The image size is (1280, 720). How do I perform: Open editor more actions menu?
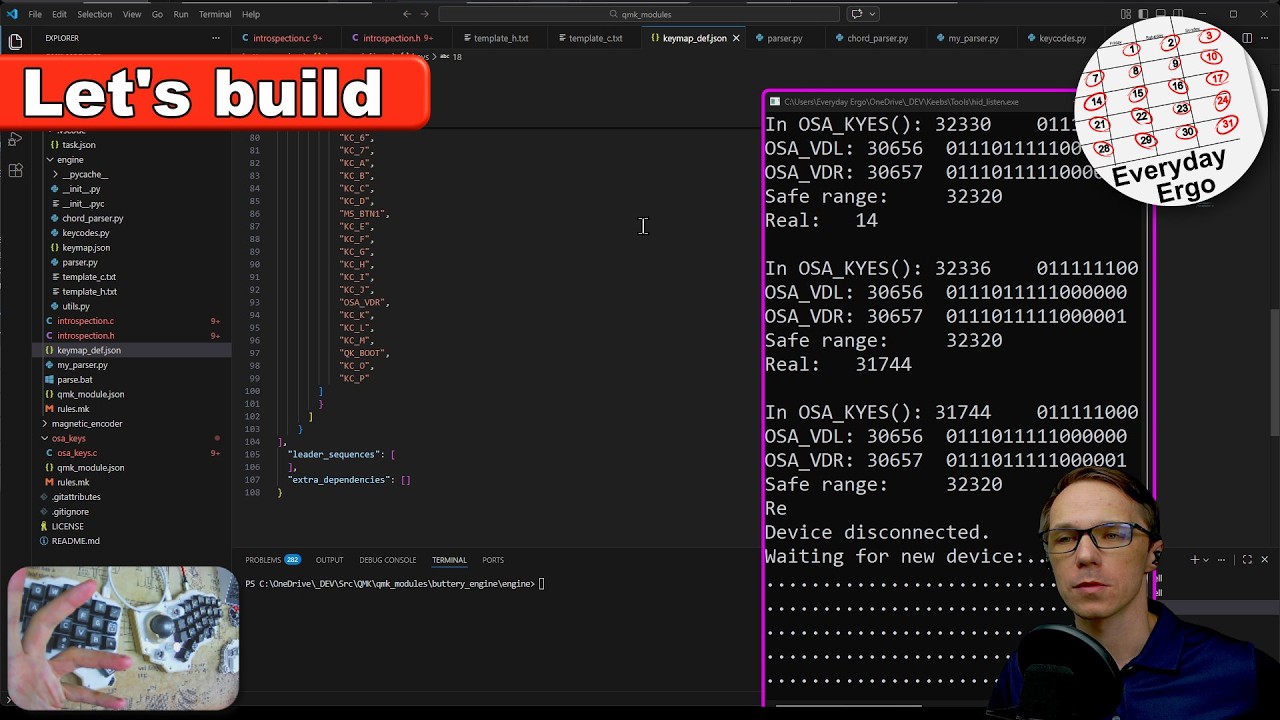pos(1265,38)
